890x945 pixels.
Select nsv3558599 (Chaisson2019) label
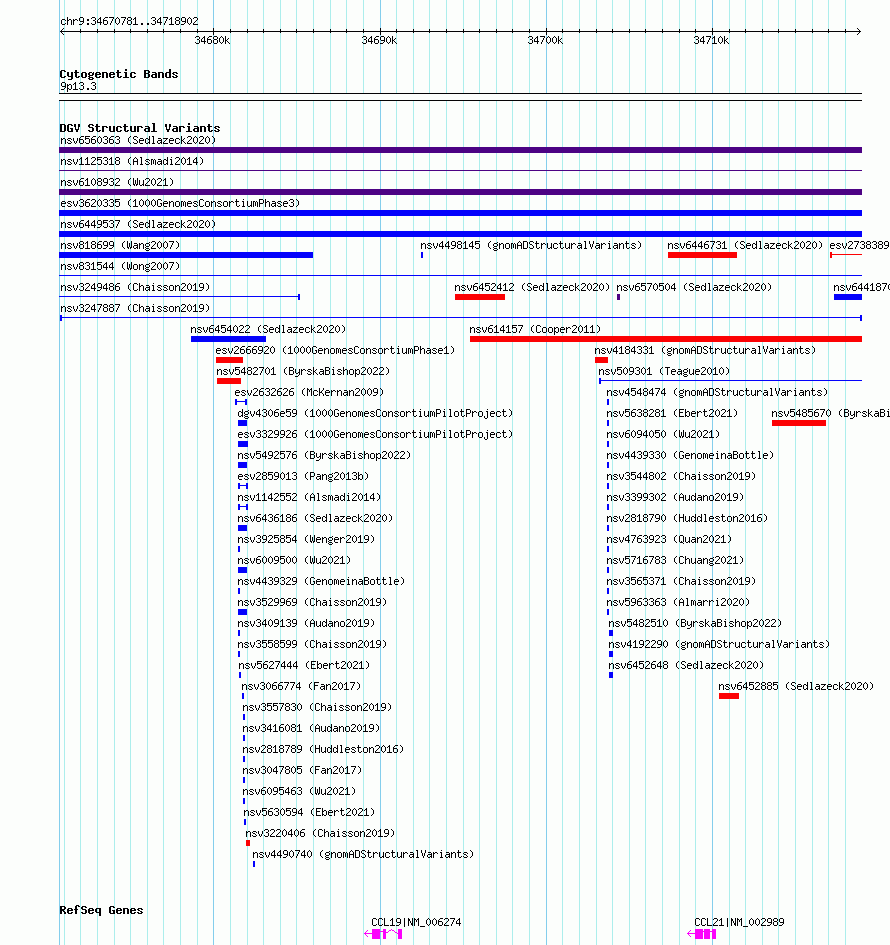[x=312, y=645]
